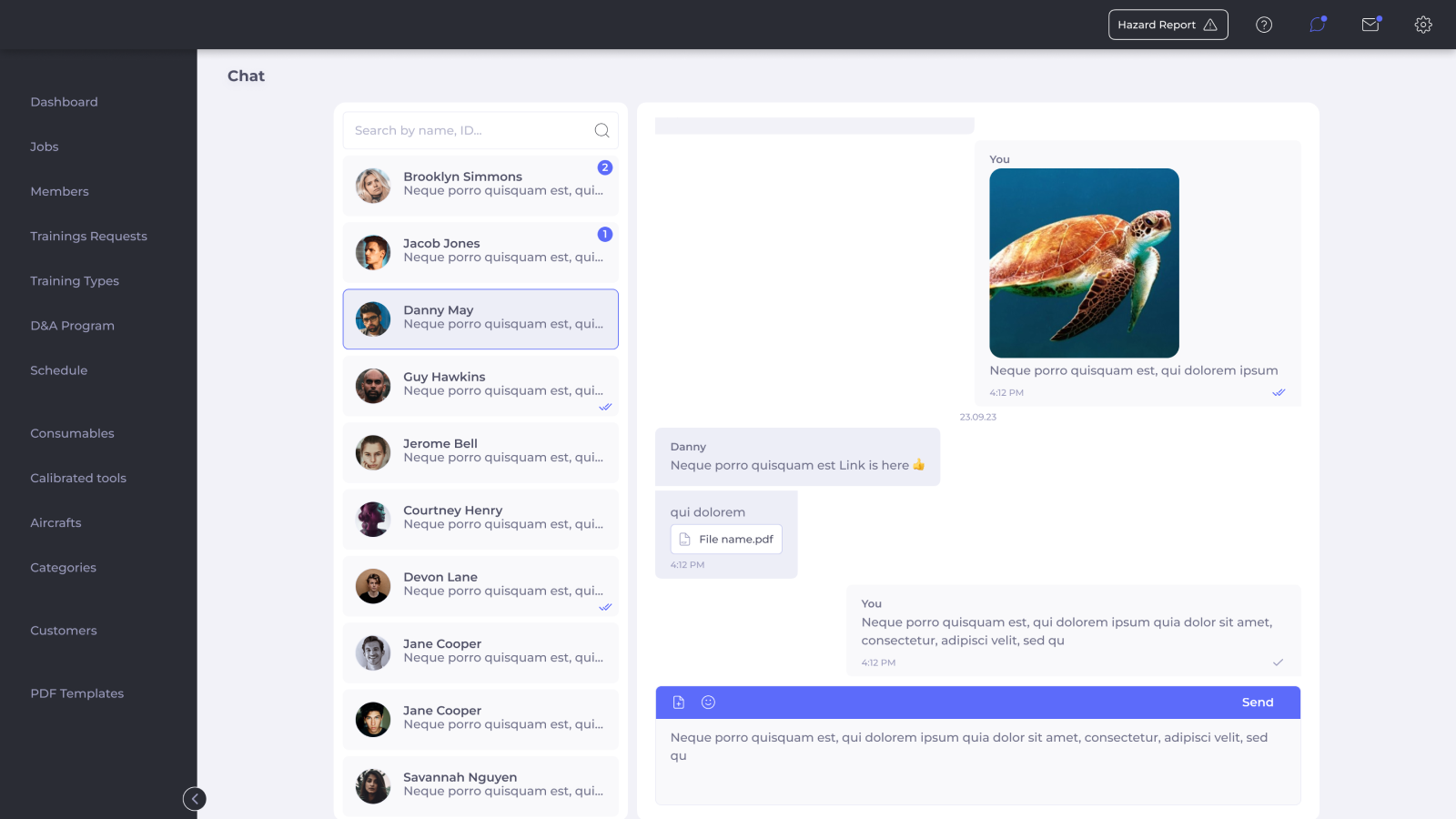Screen dimensions: 1456x819
Task: Open PDF Templates from sidebar
Action: click(x=76, y=693)
